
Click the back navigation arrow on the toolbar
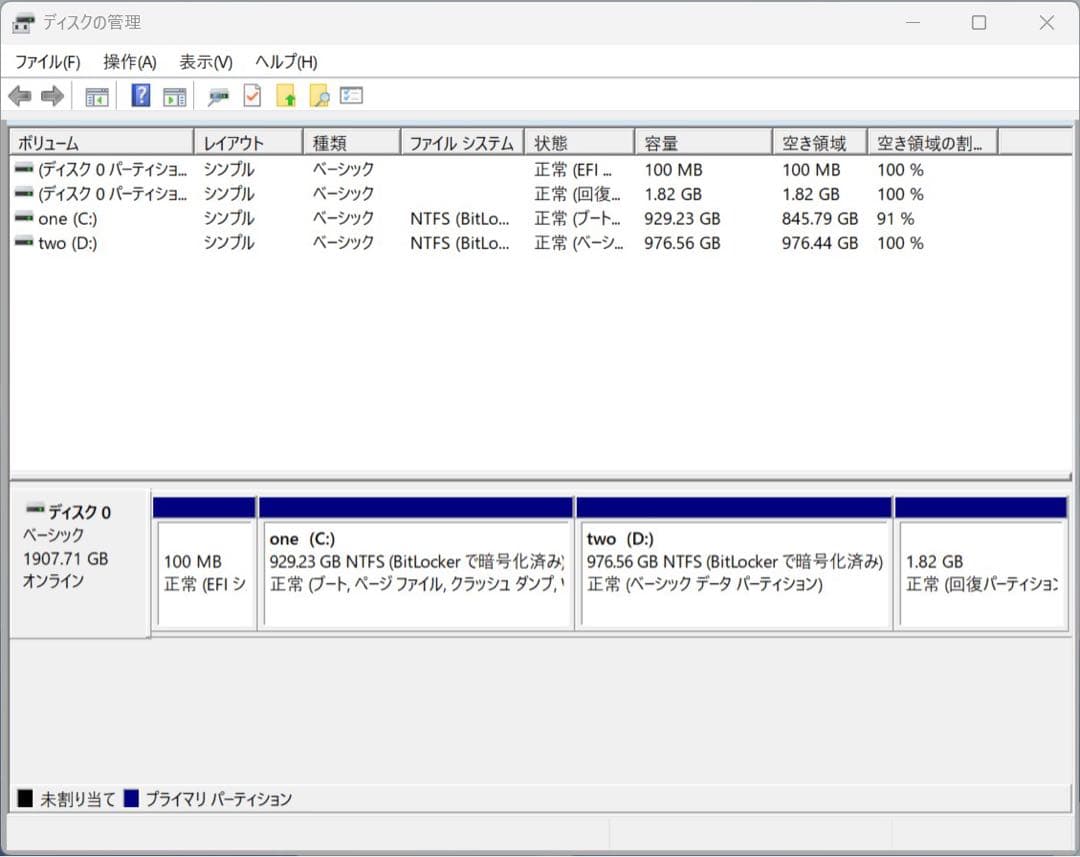(x=18, y=95)
